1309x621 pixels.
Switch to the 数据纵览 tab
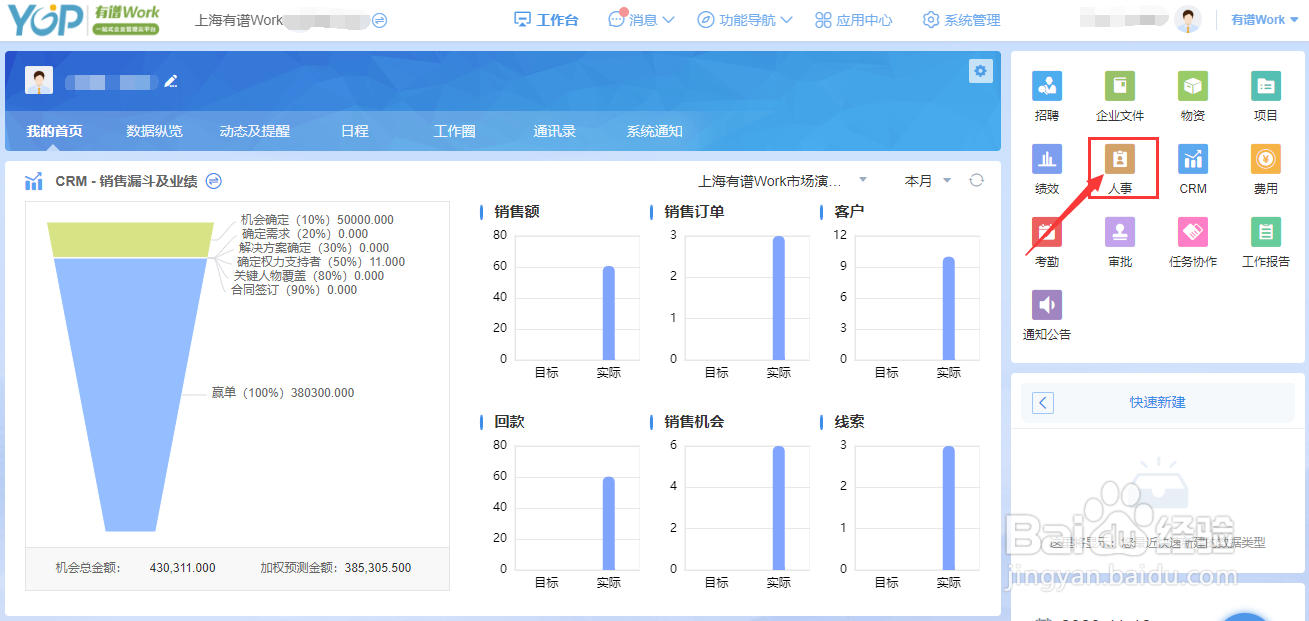(155, 131)
